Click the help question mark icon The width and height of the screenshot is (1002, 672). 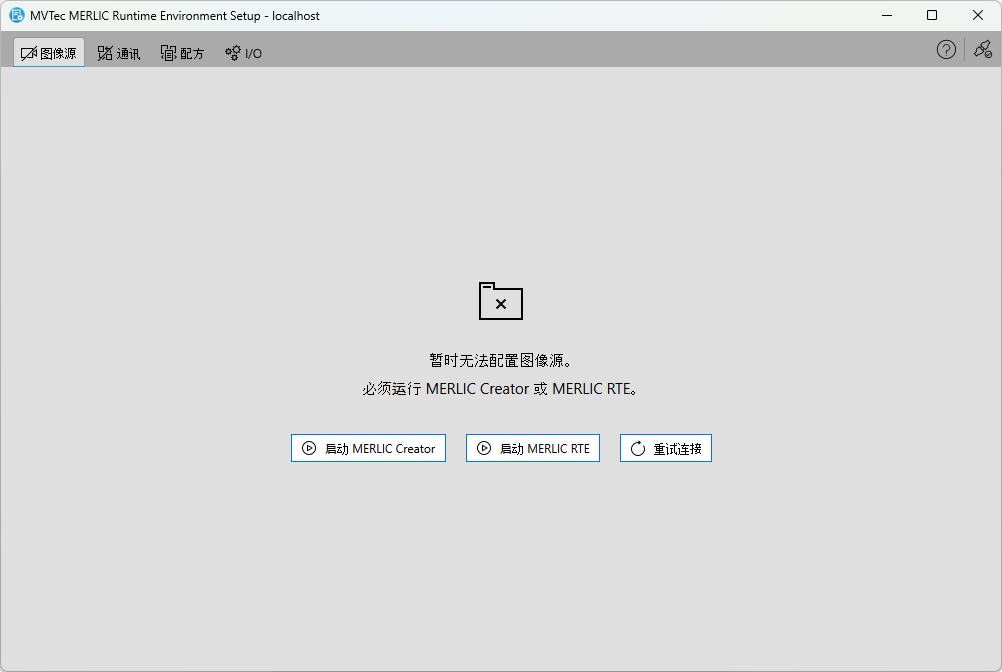click(x=946, y=50)
